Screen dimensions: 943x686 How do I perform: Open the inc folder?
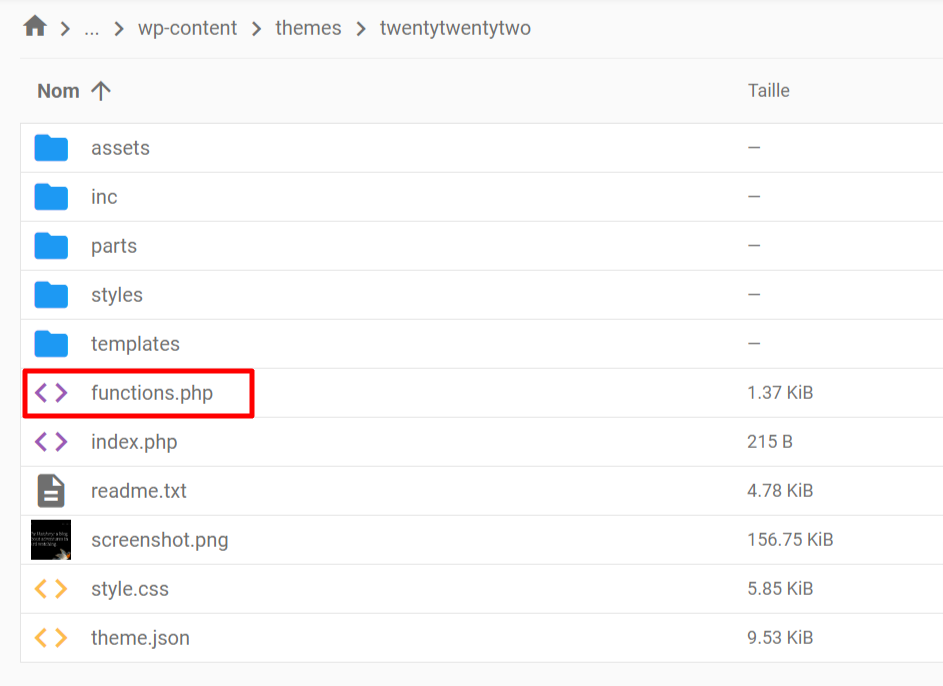click(104, 196)
